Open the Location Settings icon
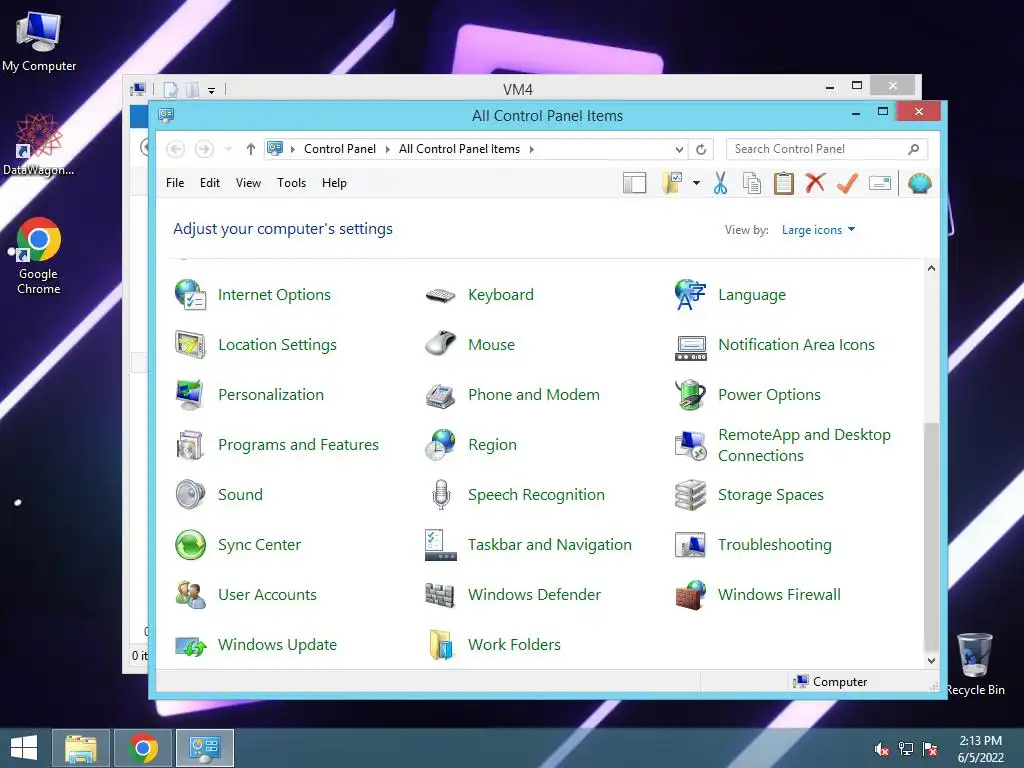Viewport: 1024px width, 768px height. pyautogui.click(x=190, y=345)
